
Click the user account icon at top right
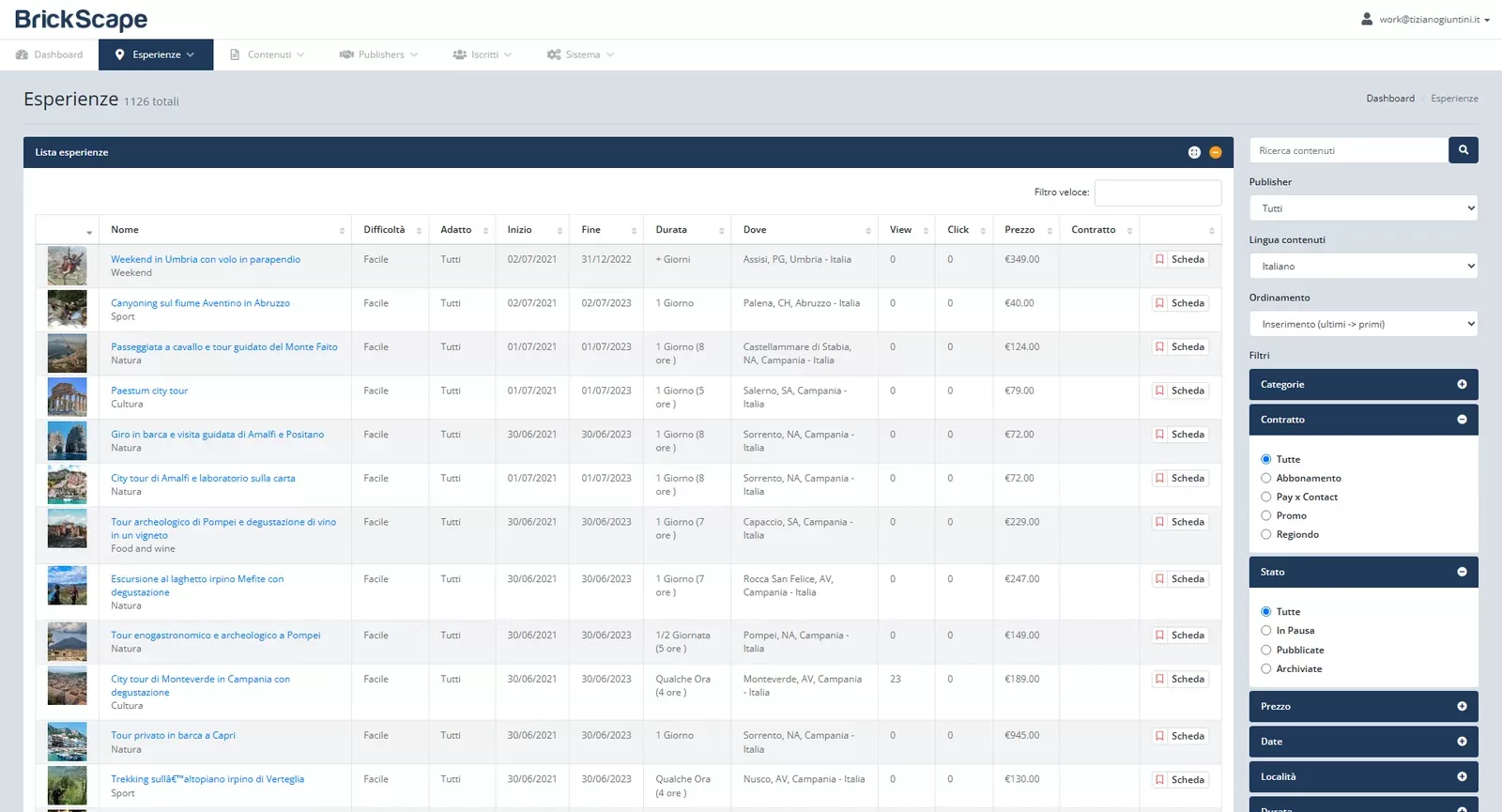click(1367, 19)
